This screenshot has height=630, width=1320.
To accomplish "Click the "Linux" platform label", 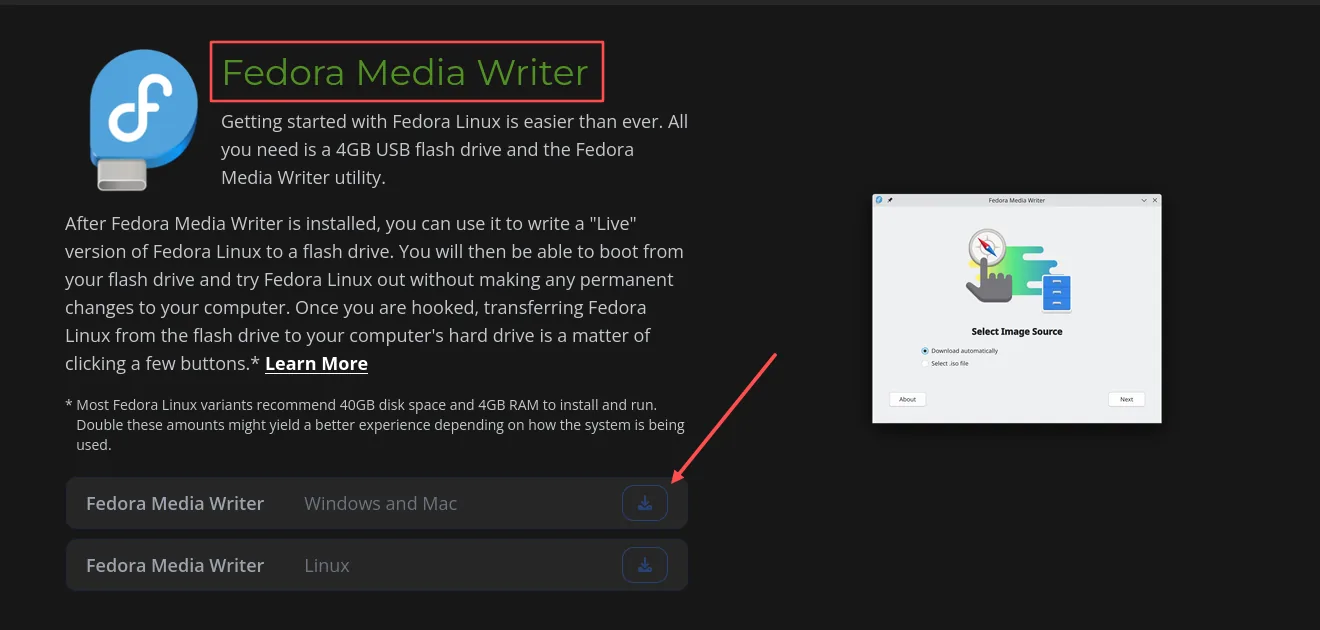I will click(327, 566).
